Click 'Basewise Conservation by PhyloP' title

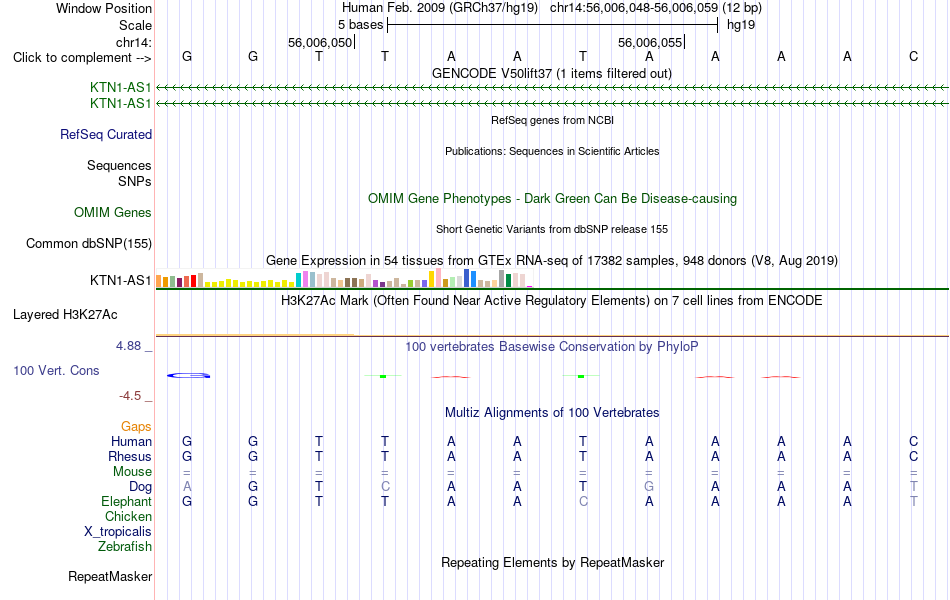[x=552, y=347]
